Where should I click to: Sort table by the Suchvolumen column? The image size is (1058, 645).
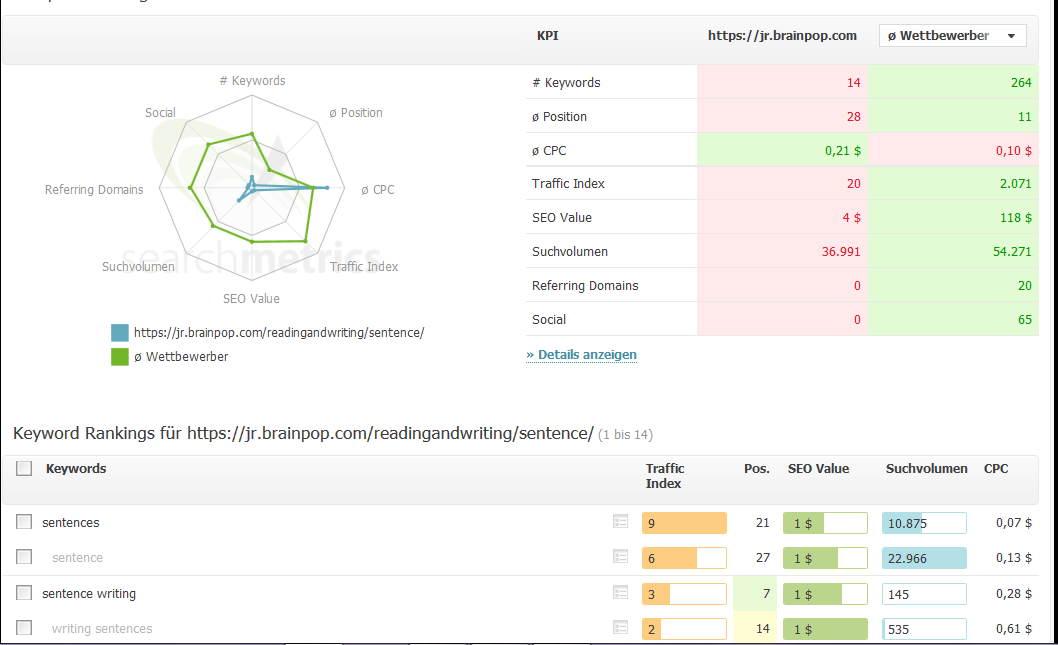pyautogui.click(x=927, y=468)
